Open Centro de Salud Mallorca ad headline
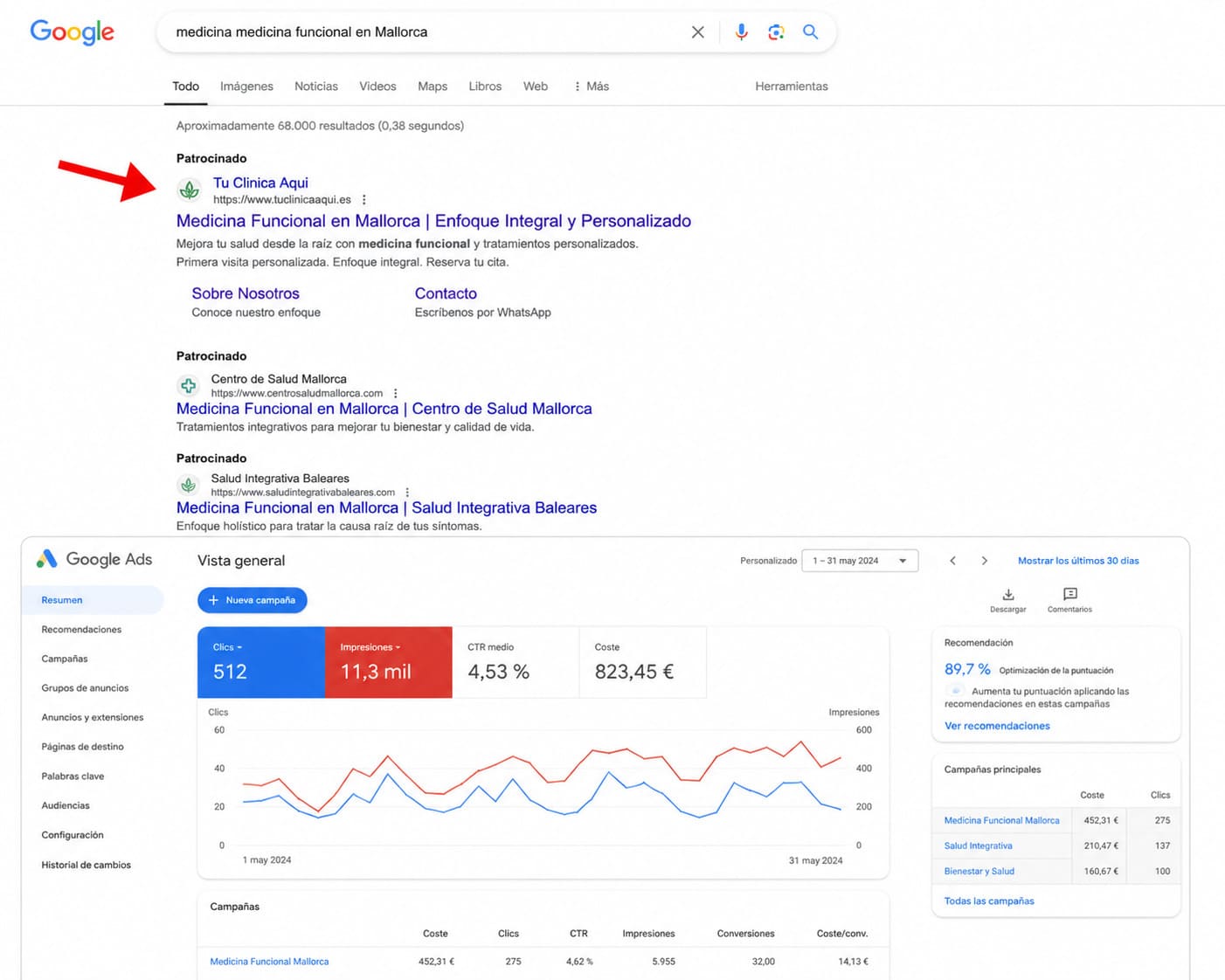The image size is (1225, 980). click(x=384, y=409)
